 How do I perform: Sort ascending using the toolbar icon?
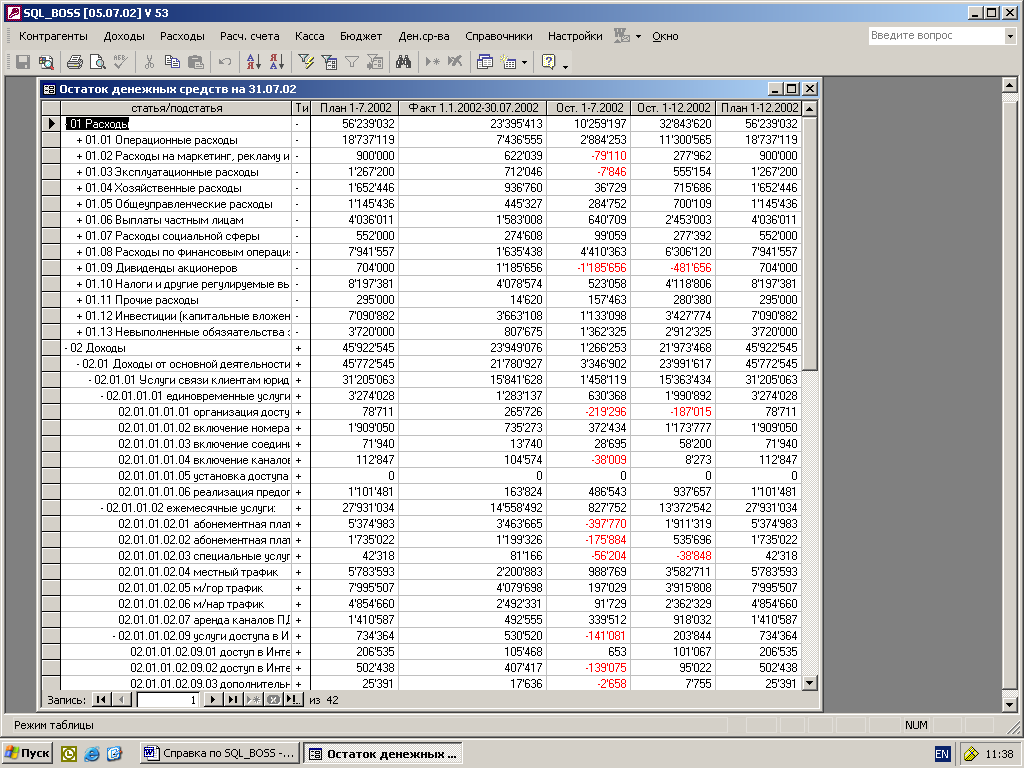click(x=253, y=62)
